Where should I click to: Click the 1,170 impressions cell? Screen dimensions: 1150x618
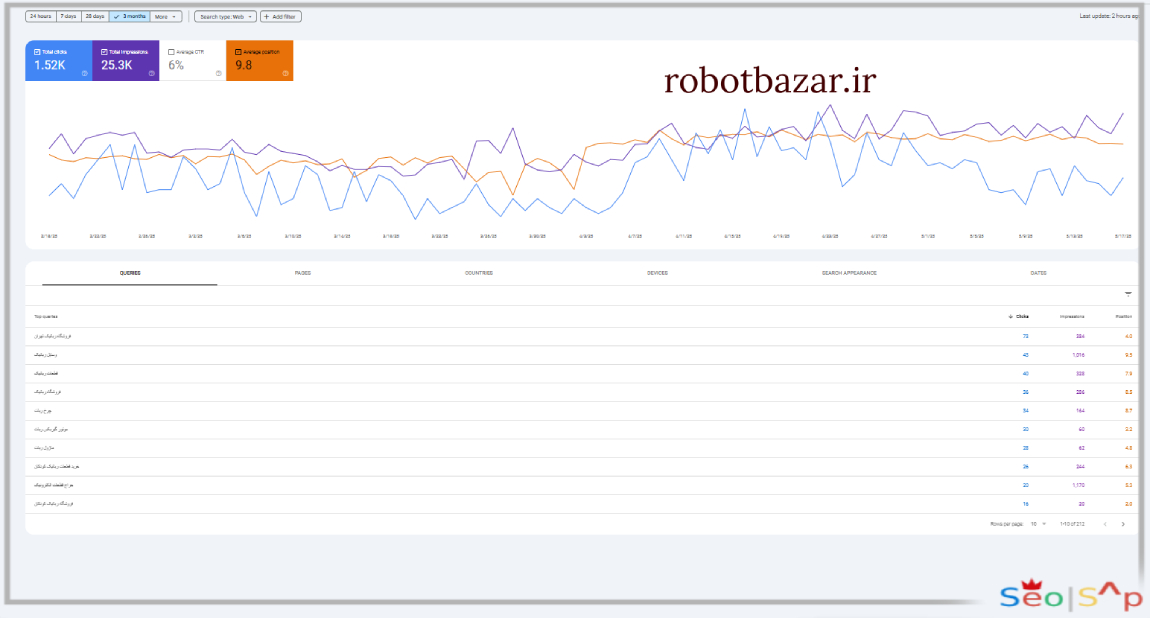tap(1078, 485)
